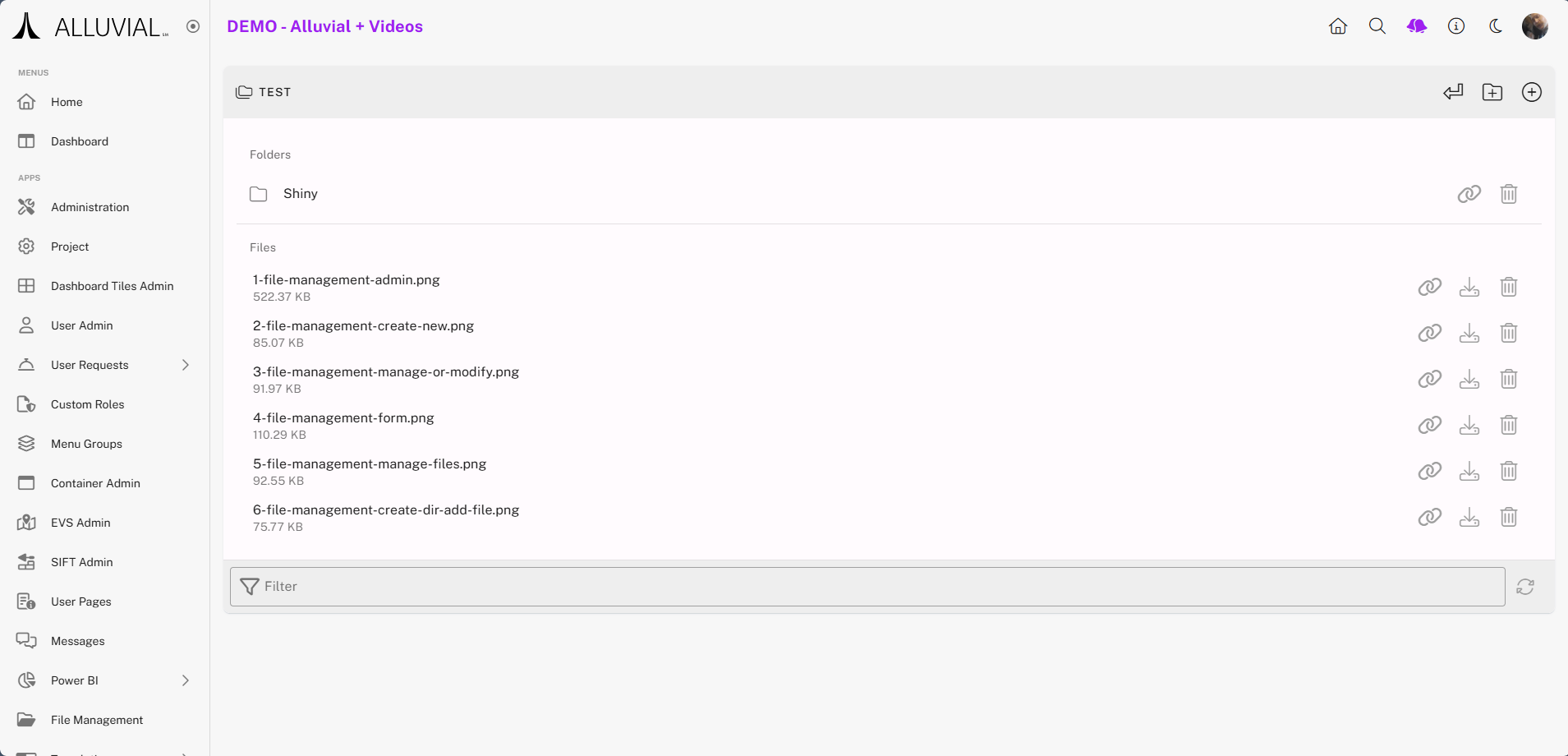This screenshot has height=756, width=1568.
Task: Click the go back arrow icon
Action: tap(1452, 92)
